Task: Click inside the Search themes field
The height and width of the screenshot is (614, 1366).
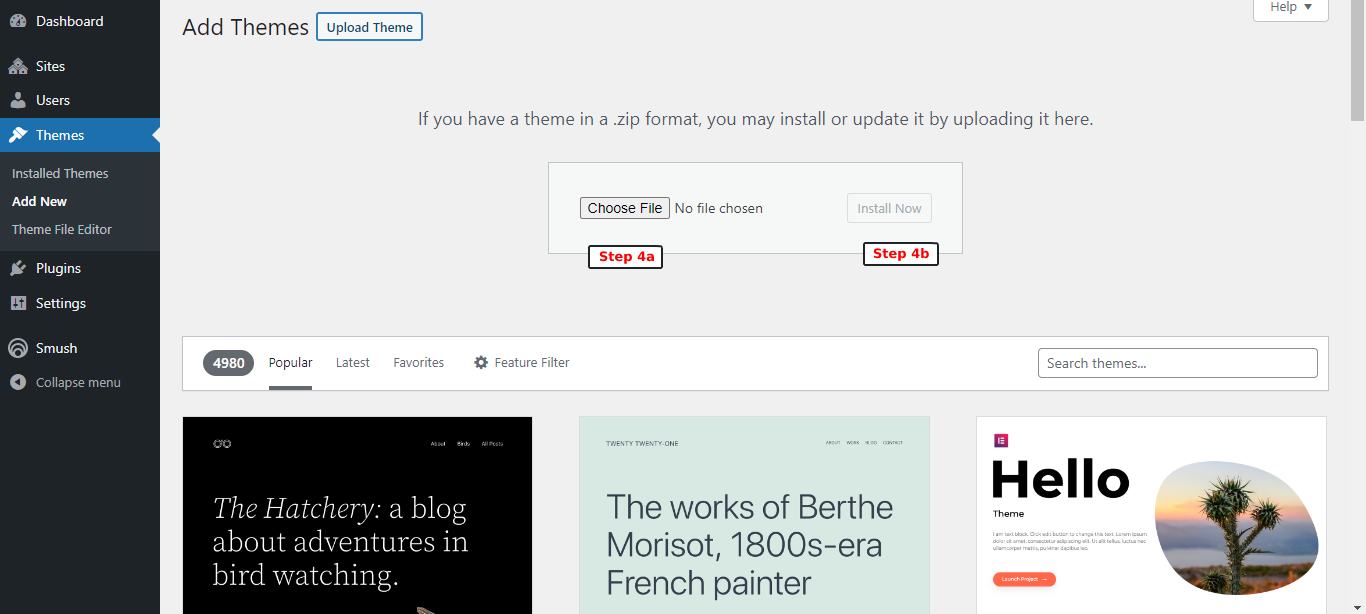Action: 1177,362
